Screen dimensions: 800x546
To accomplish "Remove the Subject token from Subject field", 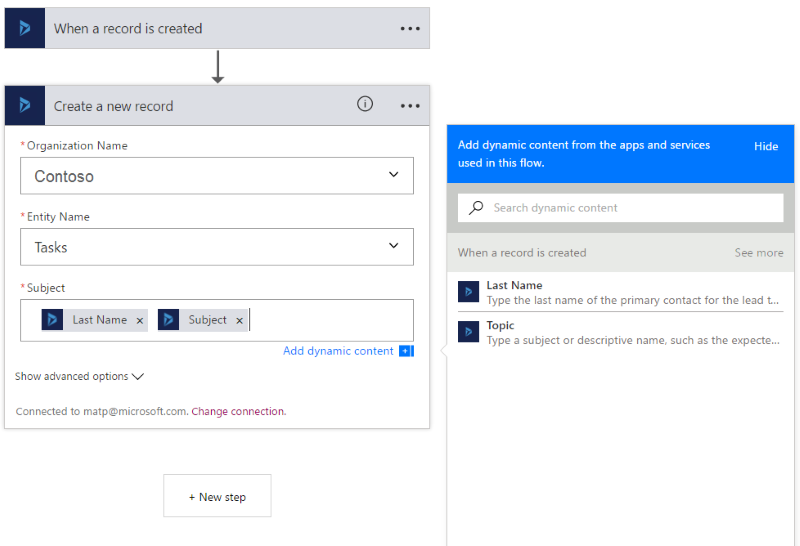I will click(x=239, y=320).
